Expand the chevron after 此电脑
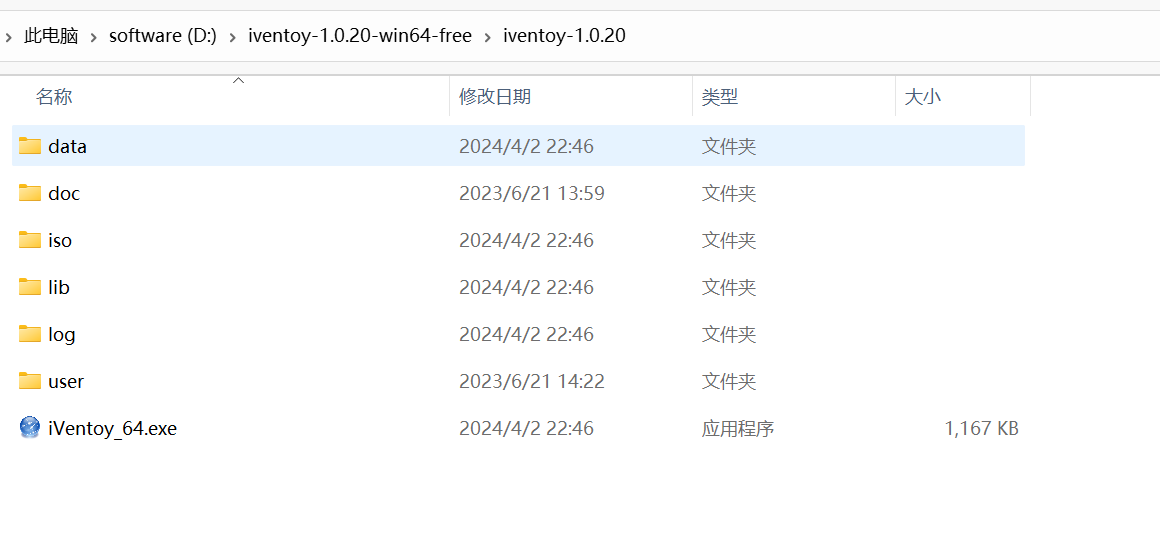The image size is (1160, 534). tap(94, 36)
